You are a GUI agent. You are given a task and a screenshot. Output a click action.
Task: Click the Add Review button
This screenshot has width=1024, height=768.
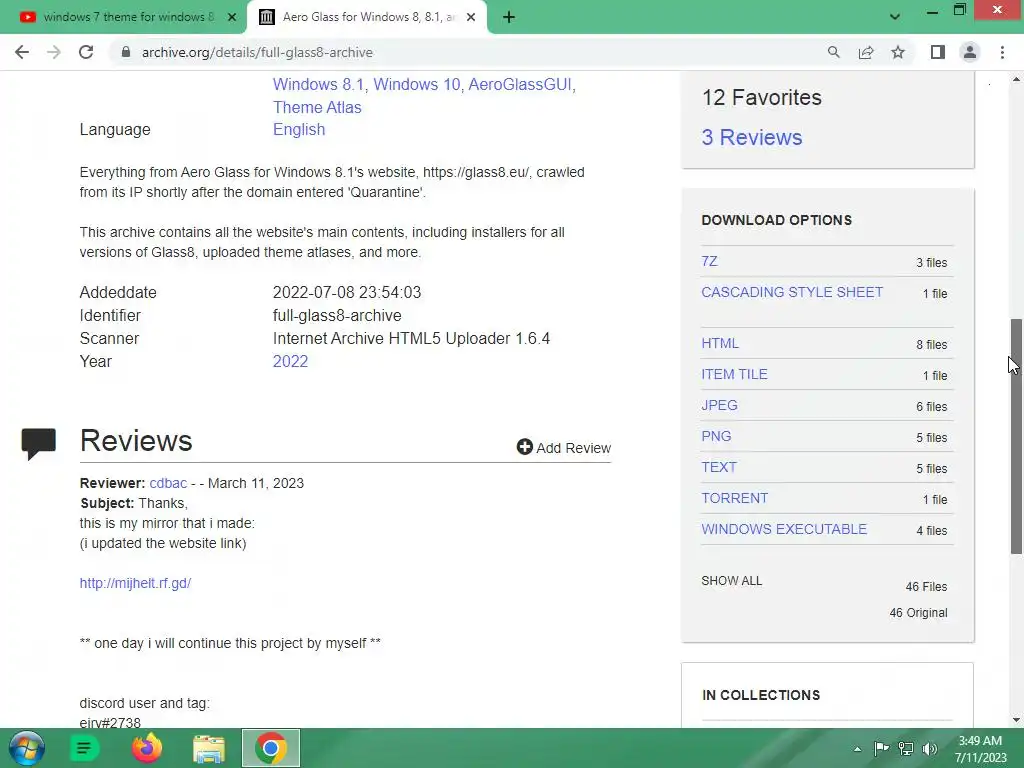(564, 447)
